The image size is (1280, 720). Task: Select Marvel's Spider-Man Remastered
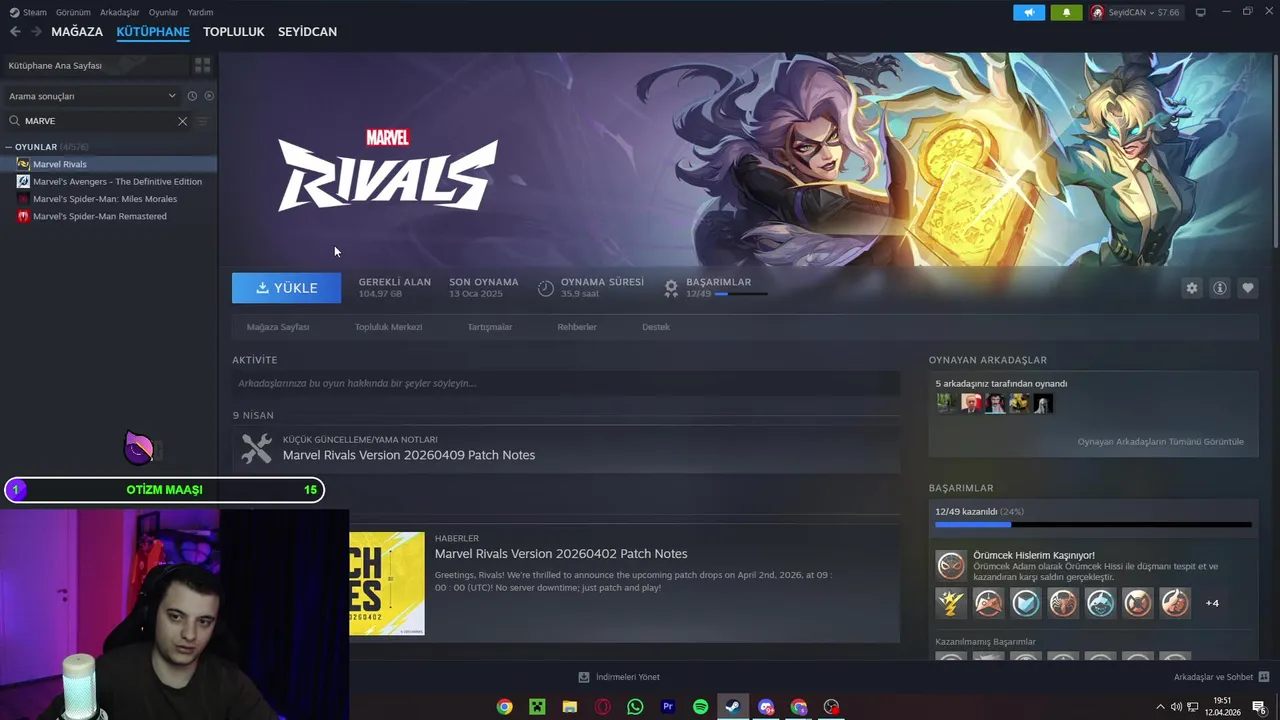coord(108,216)
